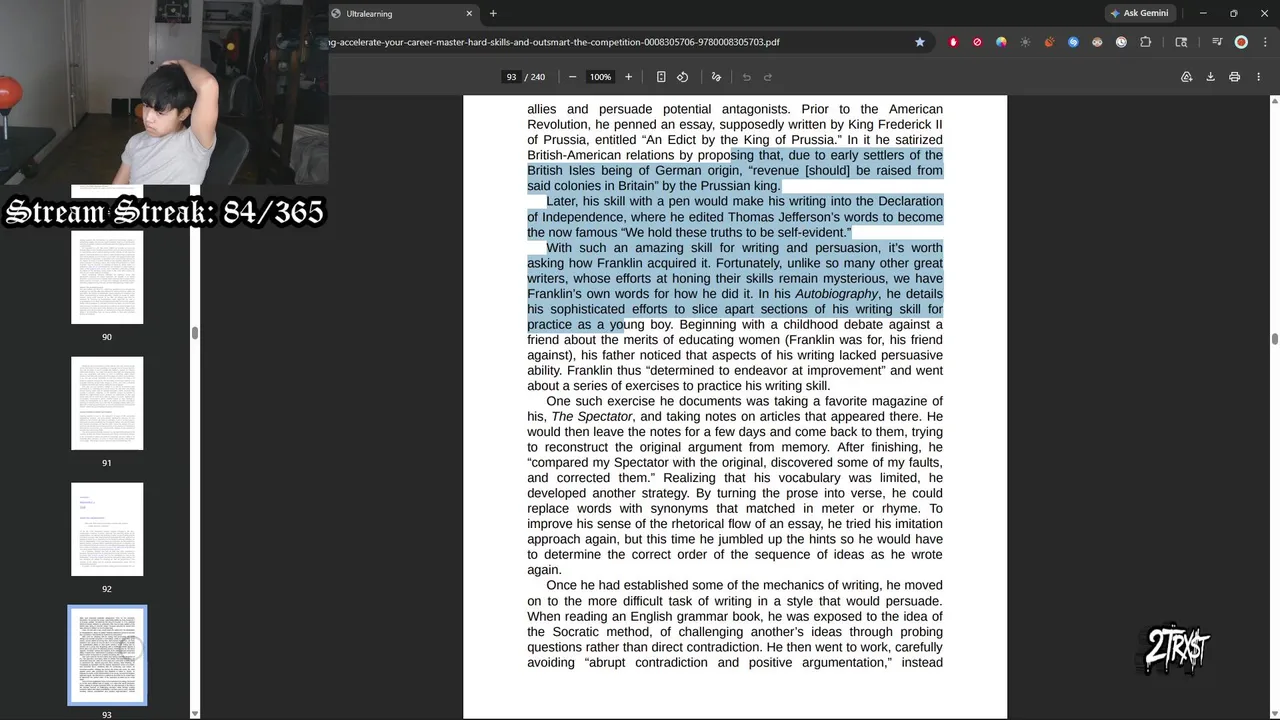Click Ask Gemini button
Viewport: 1280px width, 720px height.
pos(1139,13)
